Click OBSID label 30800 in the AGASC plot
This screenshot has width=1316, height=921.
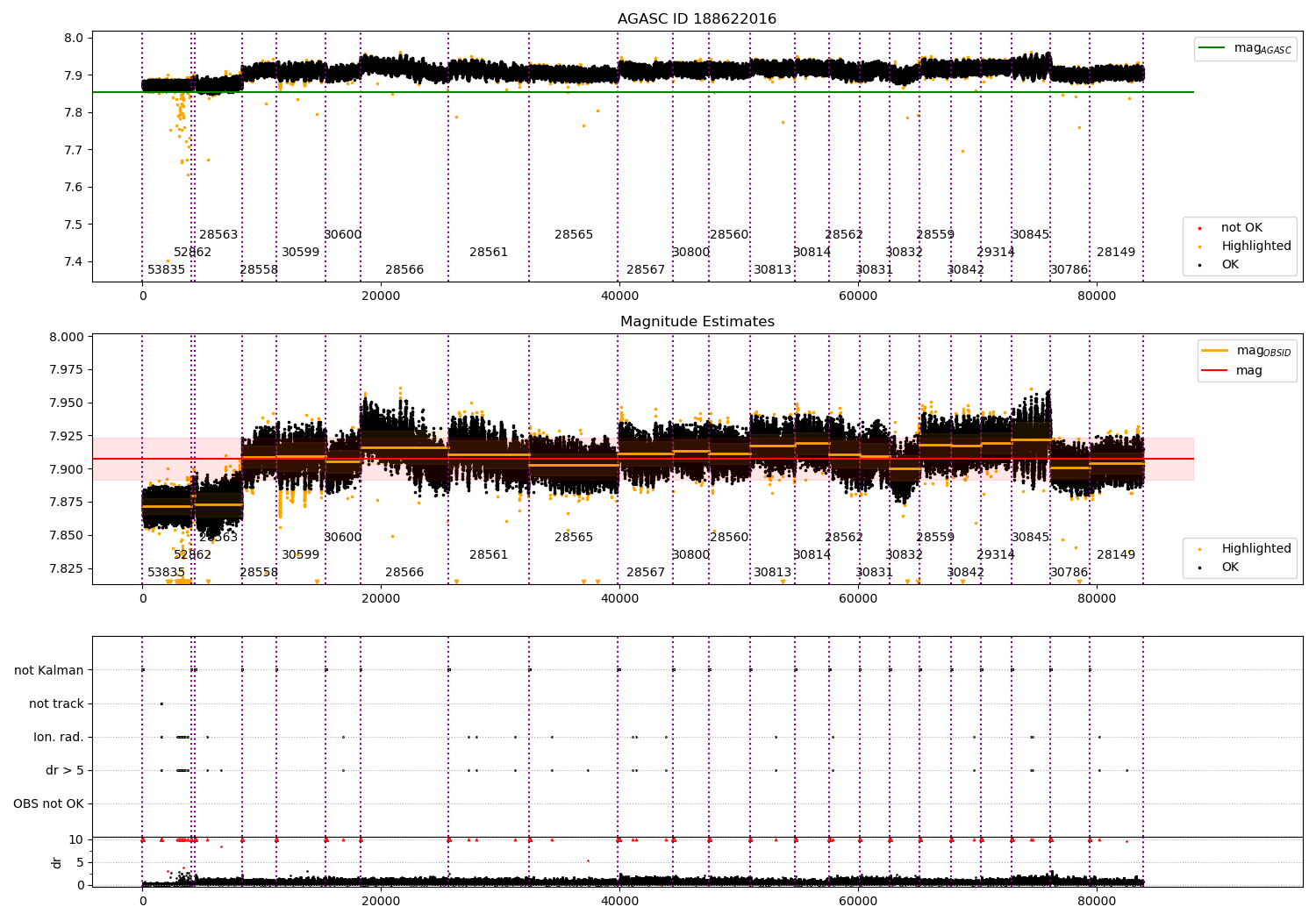coord(691,253)
